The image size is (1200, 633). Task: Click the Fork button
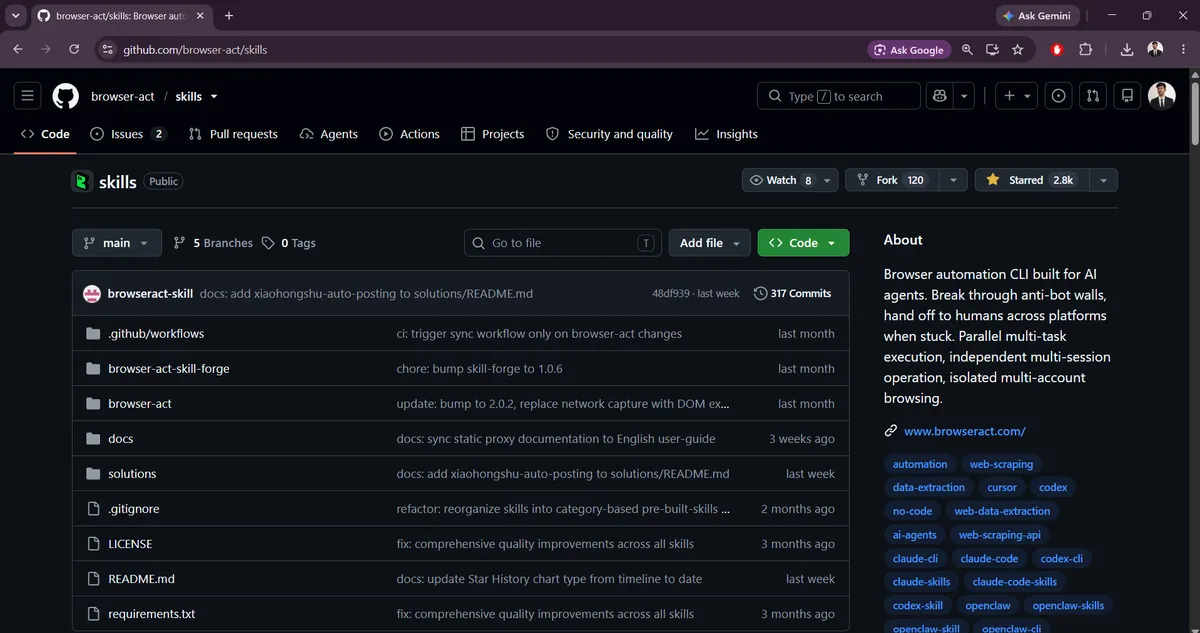point(892,180)
